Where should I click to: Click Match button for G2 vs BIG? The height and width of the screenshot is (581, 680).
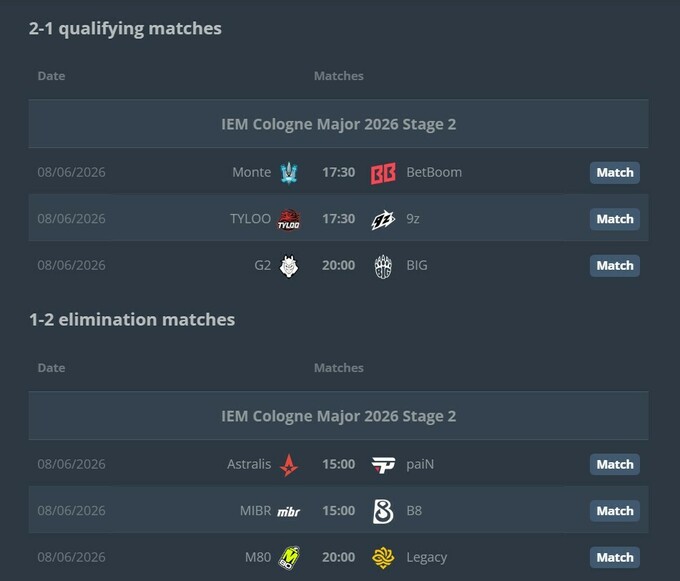point(615,265)
